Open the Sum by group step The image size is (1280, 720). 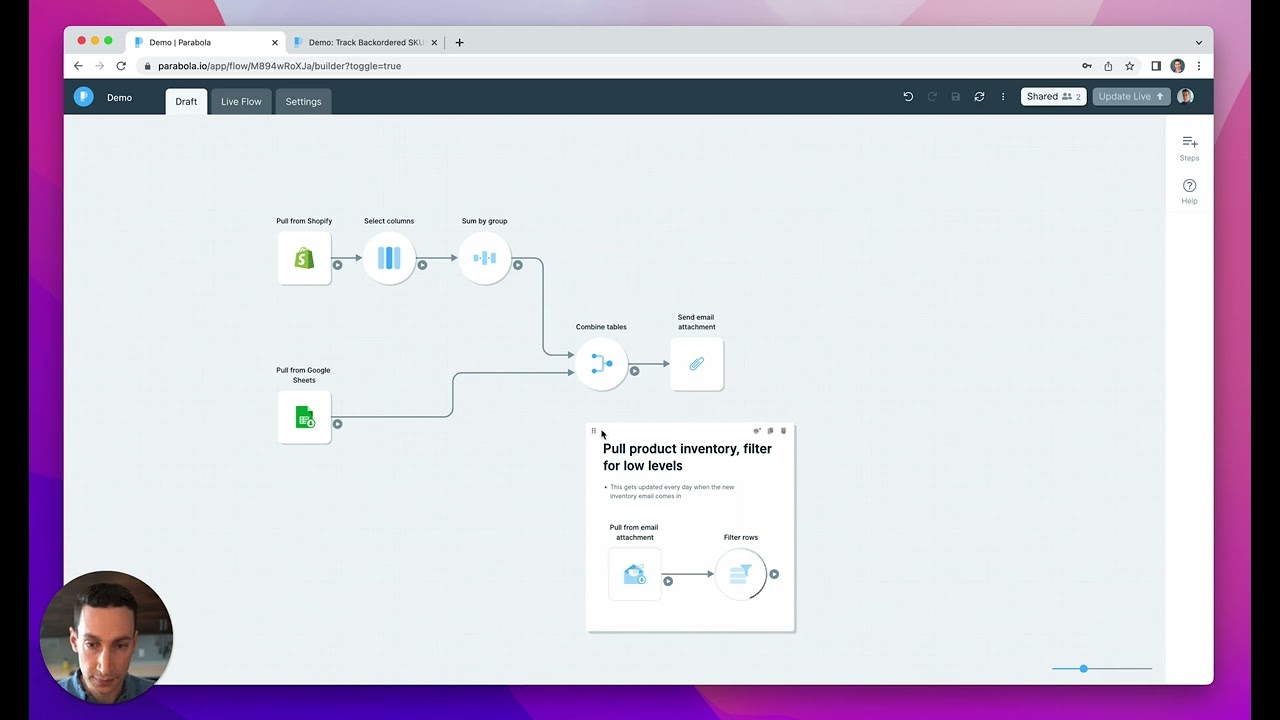[x=484, y=258]
